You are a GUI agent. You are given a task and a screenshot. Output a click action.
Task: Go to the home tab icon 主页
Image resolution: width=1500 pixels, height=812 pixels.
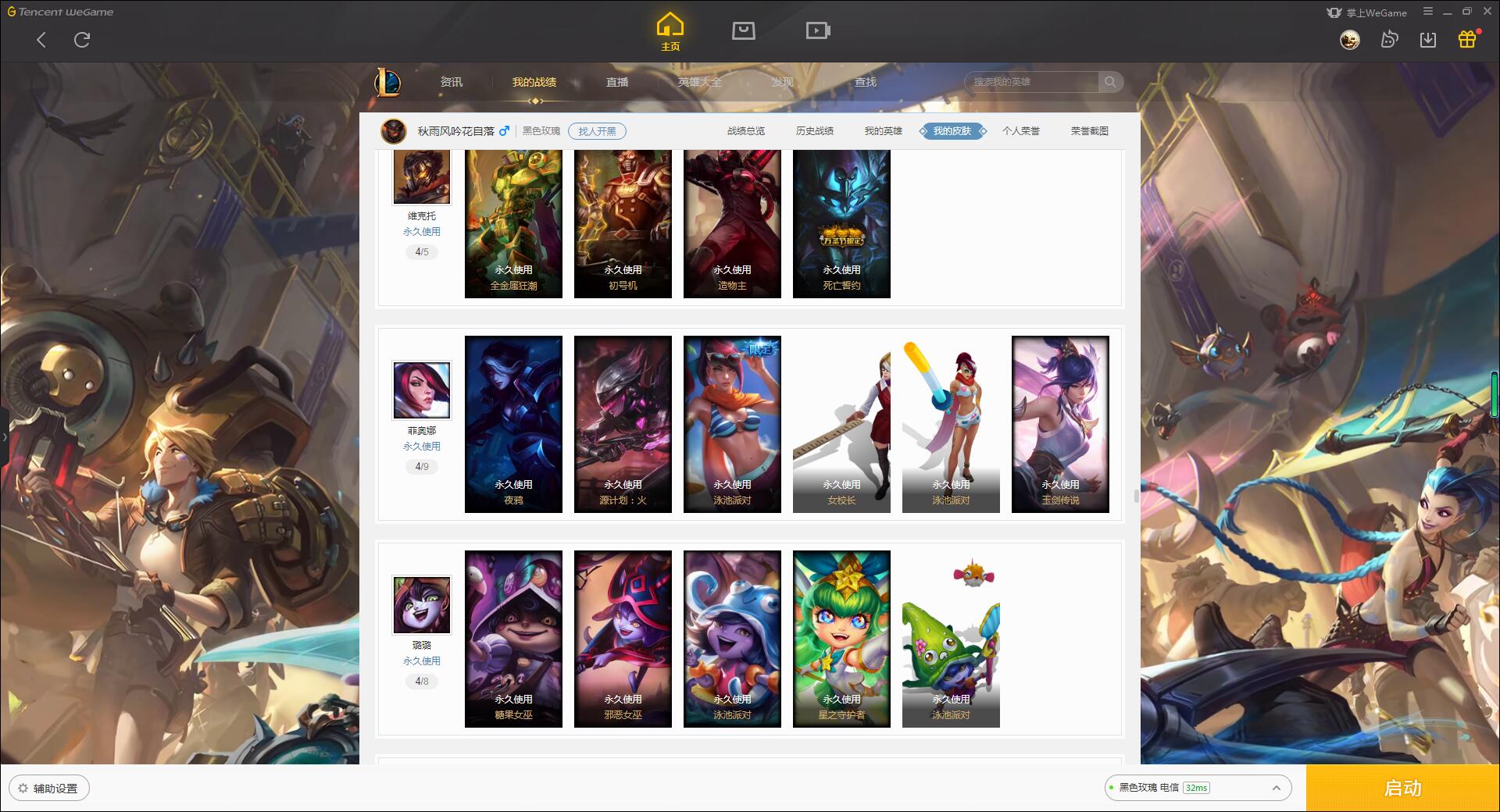tap(670, 32)
